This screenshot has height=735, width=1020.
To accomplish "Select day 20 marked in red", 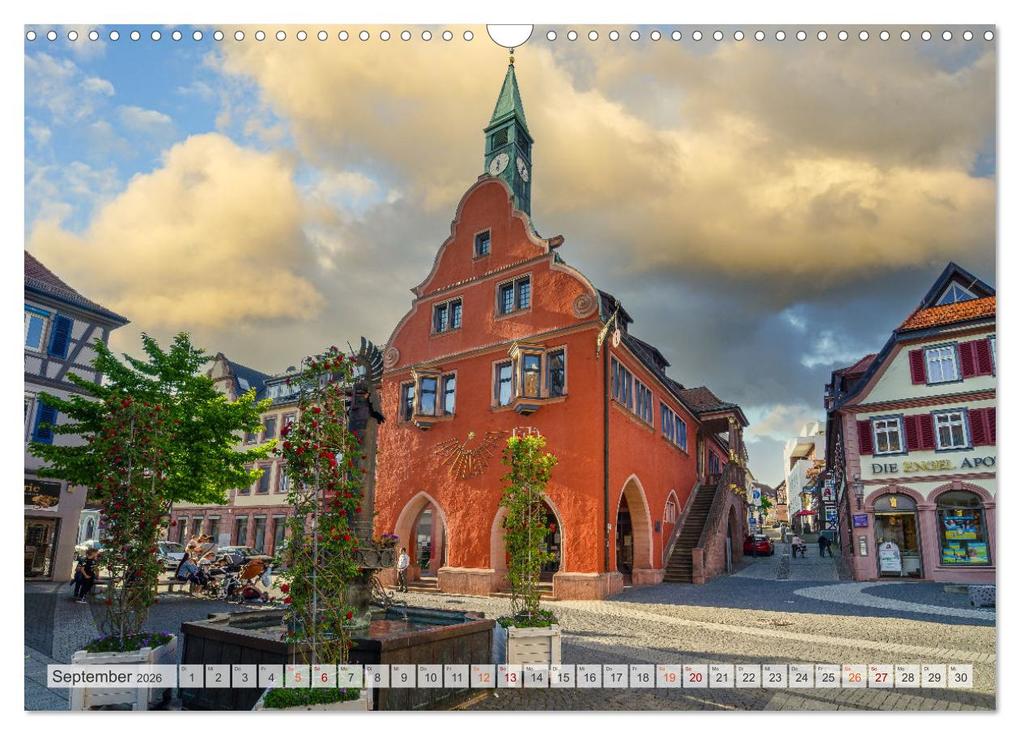I will 695,676.
